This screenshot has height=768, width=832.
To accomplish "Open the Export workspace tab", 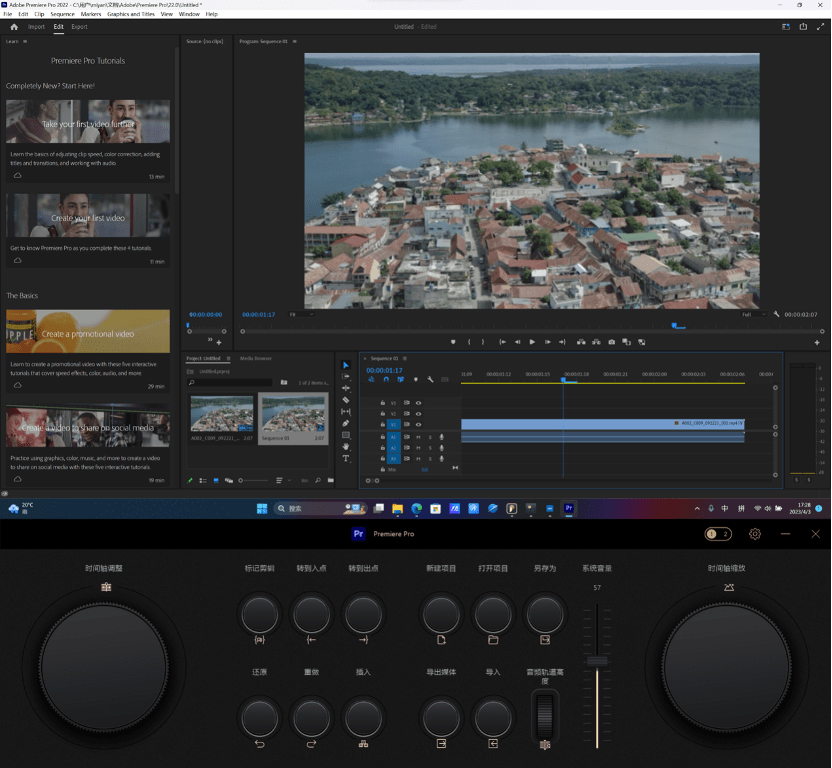I will pos(79,27).
